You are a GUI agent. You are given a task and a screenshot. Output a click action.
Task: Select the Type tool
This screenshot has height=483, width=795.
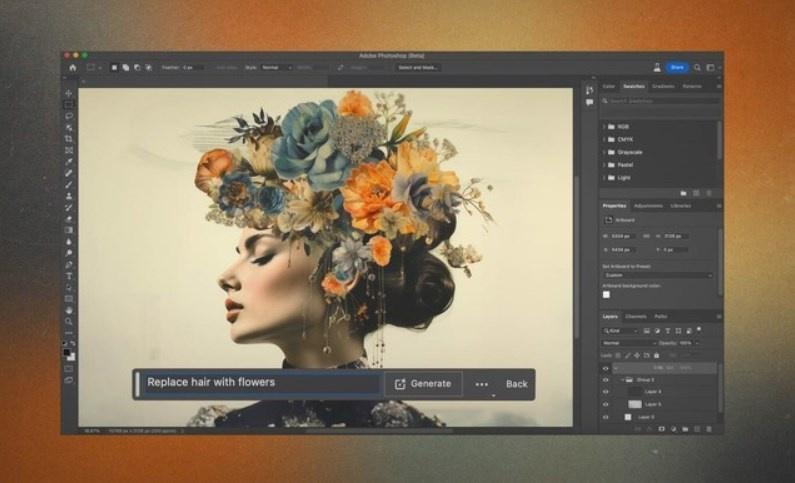point(69,276)
